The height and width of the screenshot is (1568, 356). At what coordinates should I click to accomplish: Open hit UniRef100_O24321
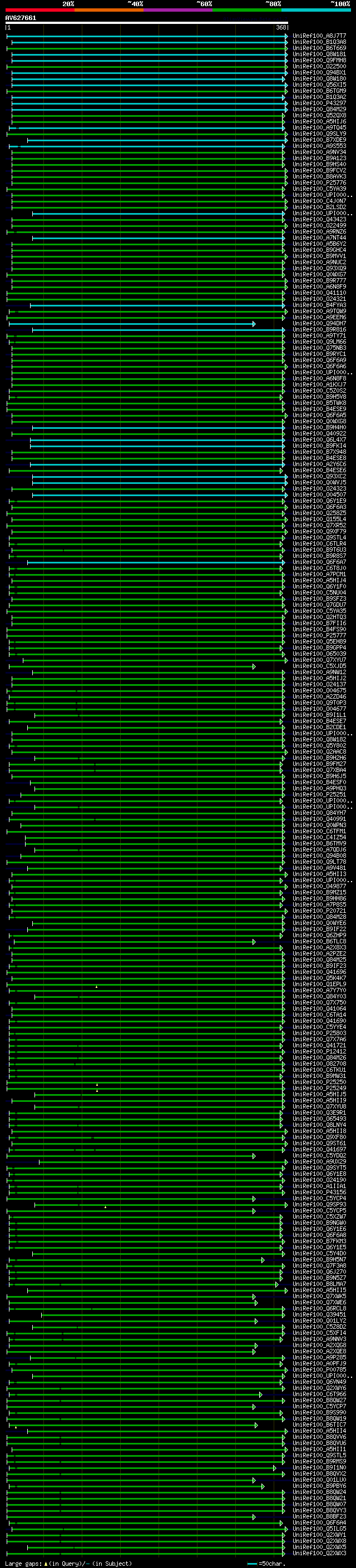[319, 299]
